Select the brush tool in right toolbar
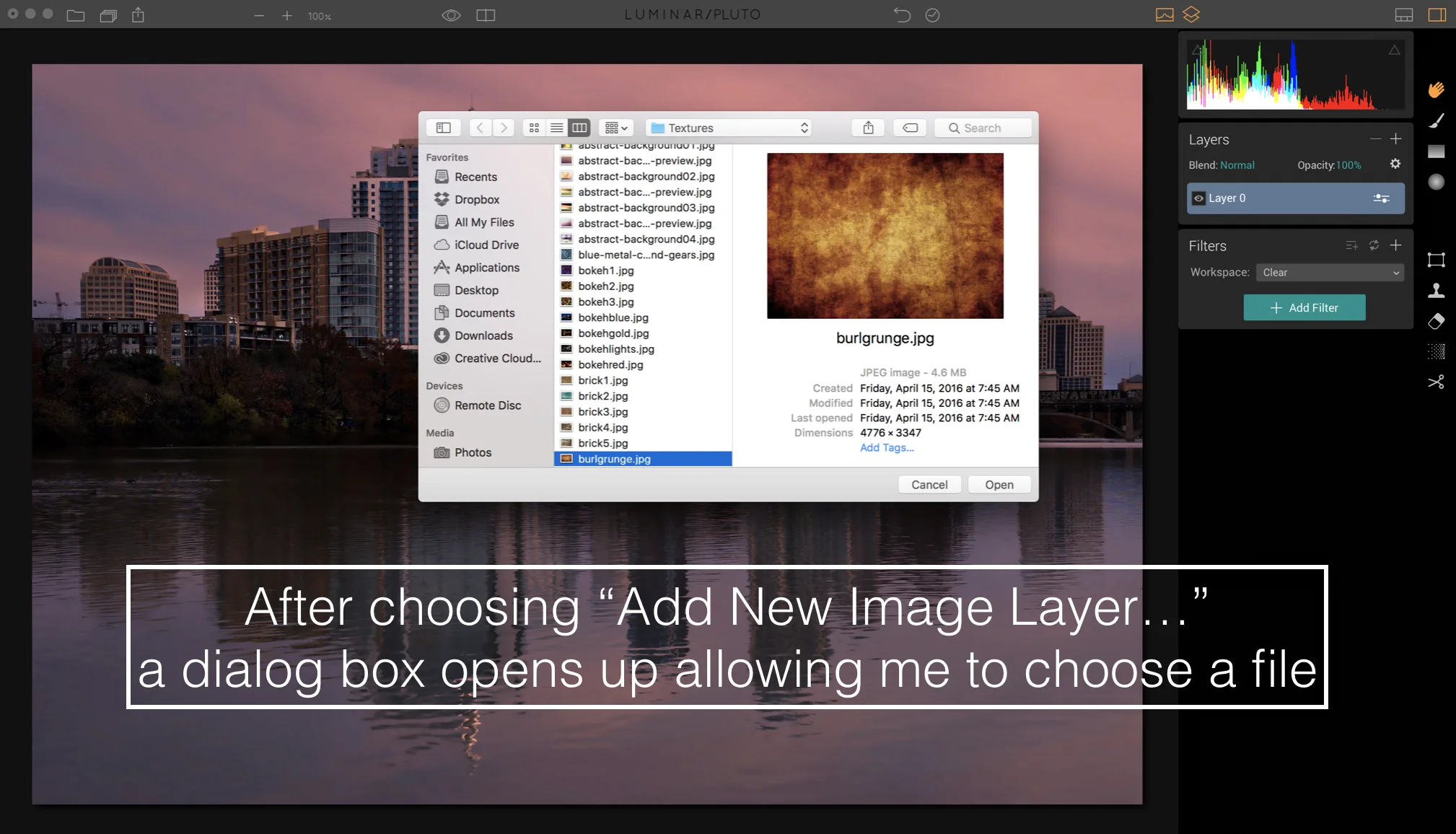1456x834 pixels. click(x=1436, y=120)
